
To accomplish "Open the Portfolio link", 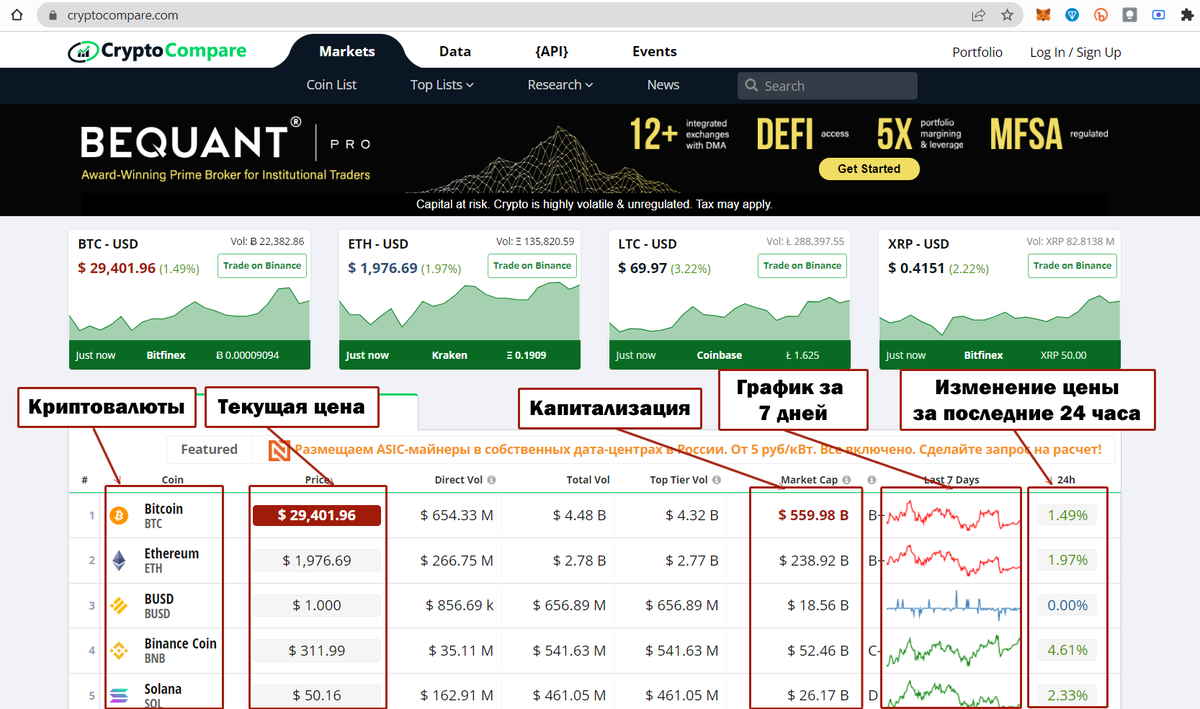I will click(x=977, y=52).
